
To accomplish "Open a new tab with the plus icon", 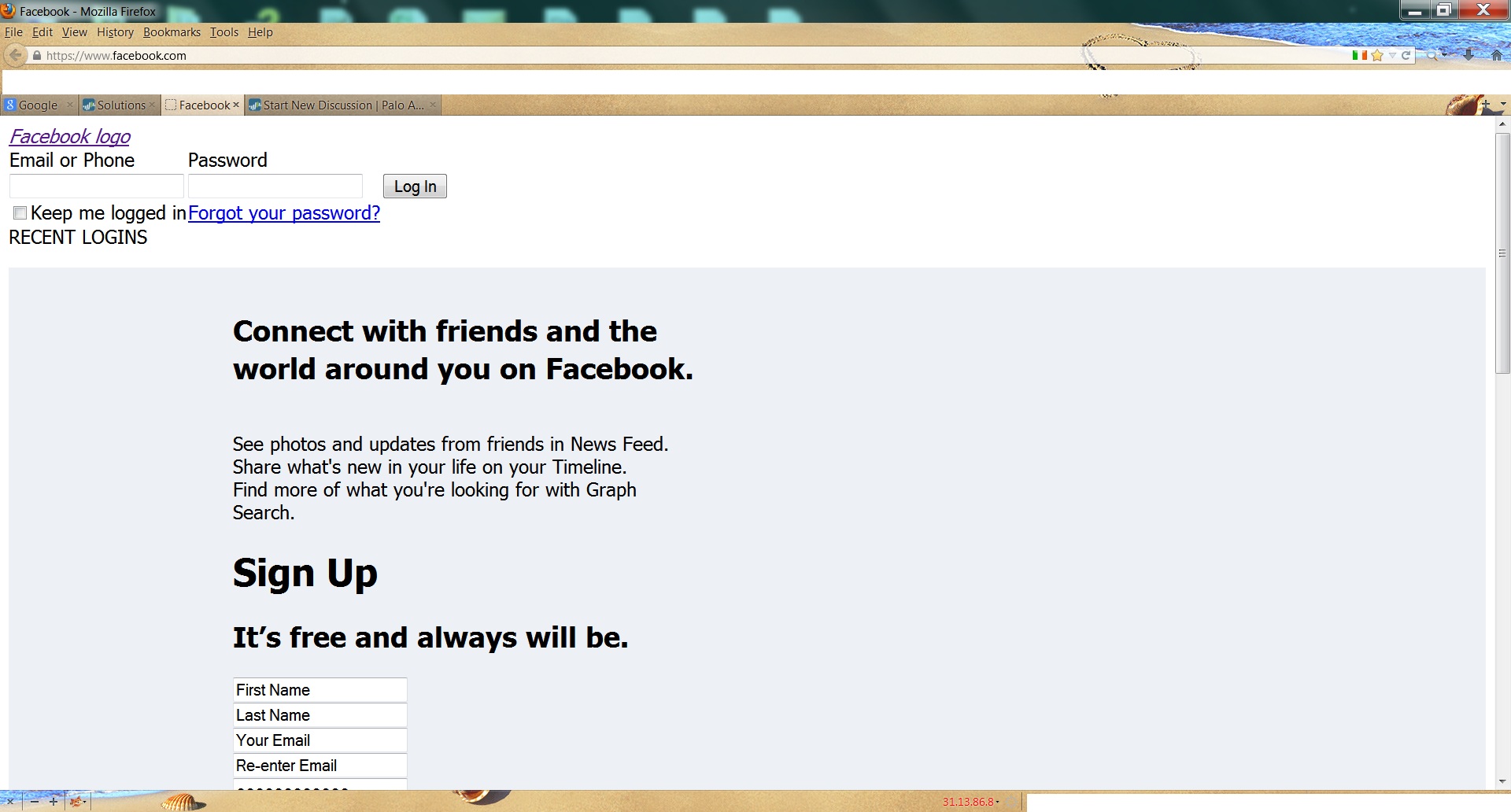I will [1485, 104].
